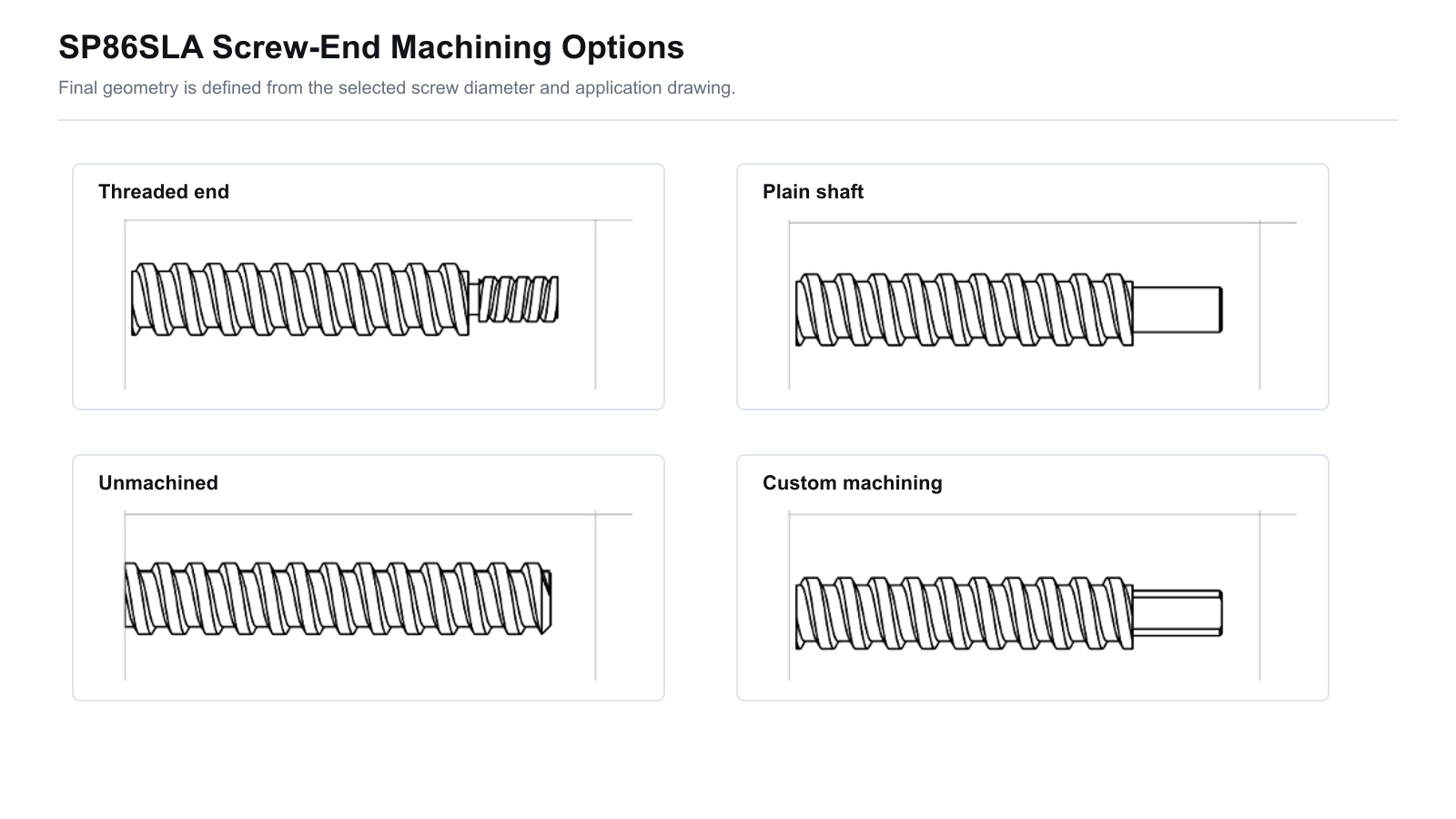
Task: Click the helical thread body in Custom machining card
Action: (964, 613)
